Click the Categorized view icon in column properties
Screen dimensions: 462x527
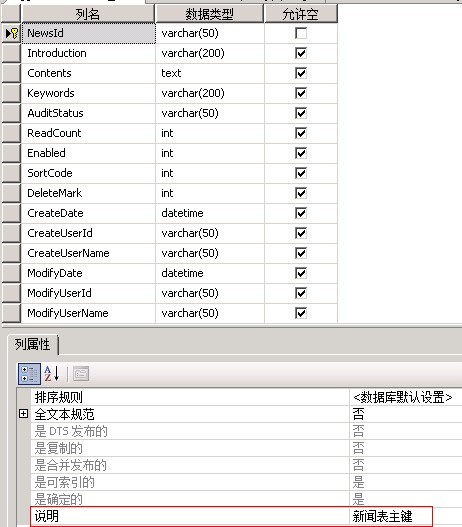point(29,374)
